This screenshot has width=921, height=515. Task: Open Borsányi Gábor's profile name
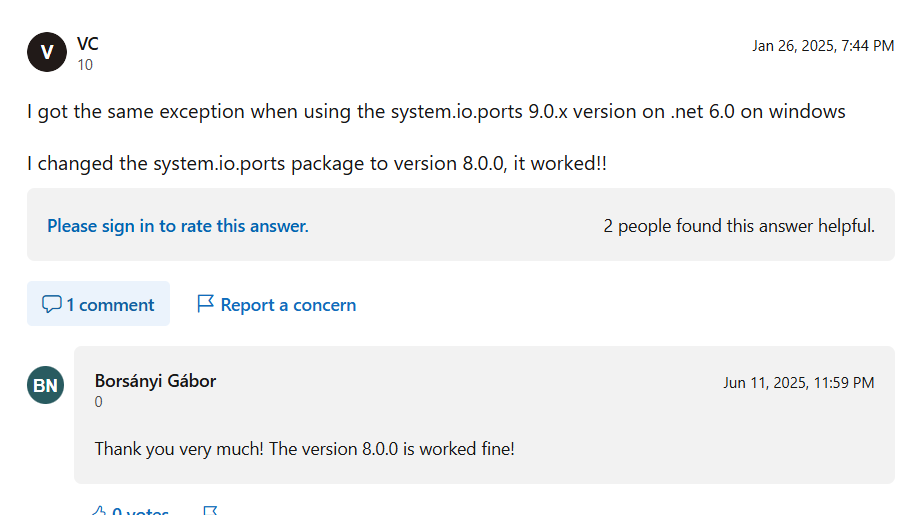click(155, 380)
